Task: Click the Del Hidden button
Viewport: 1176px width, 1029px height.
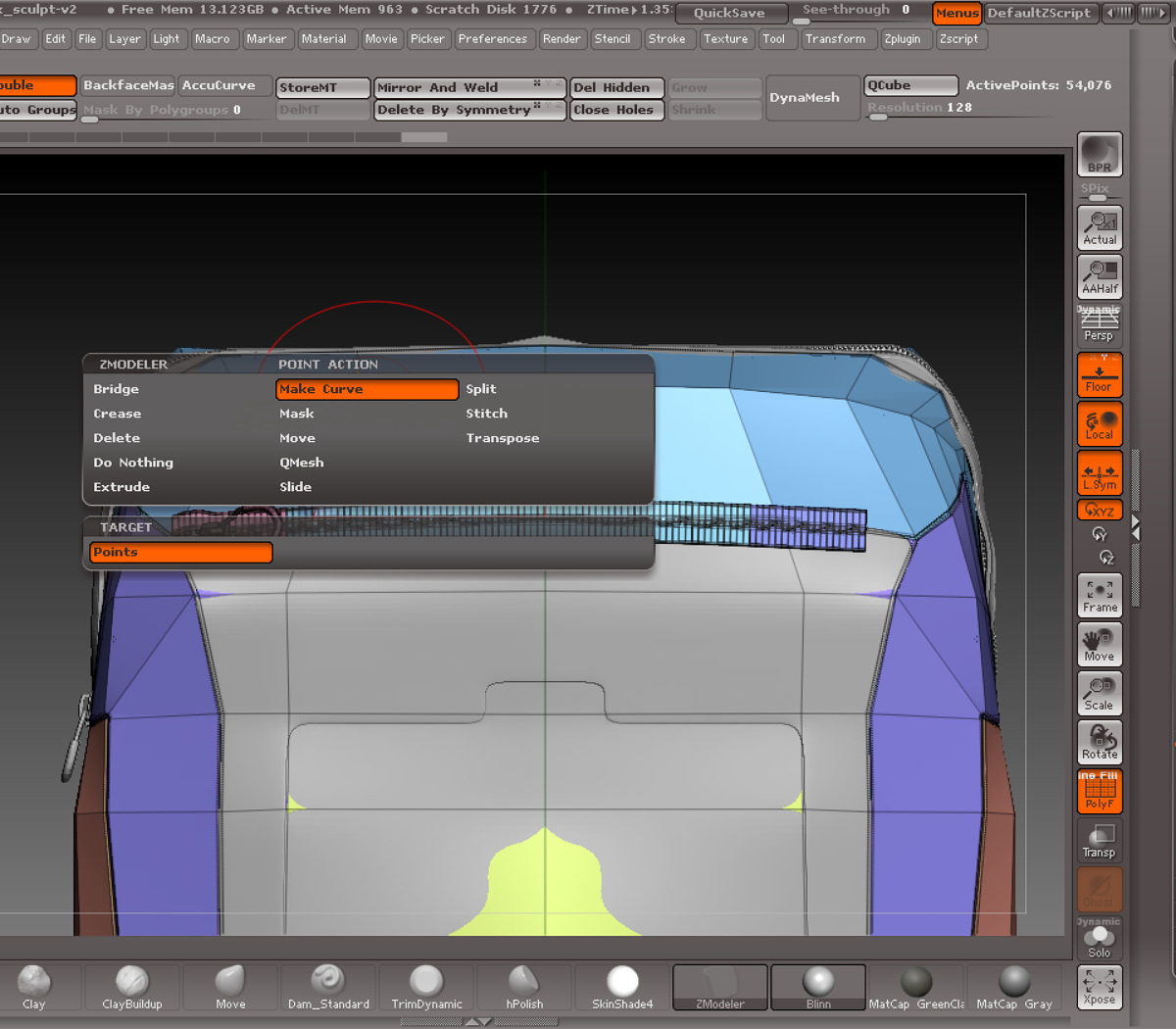Action: [617, 87]
